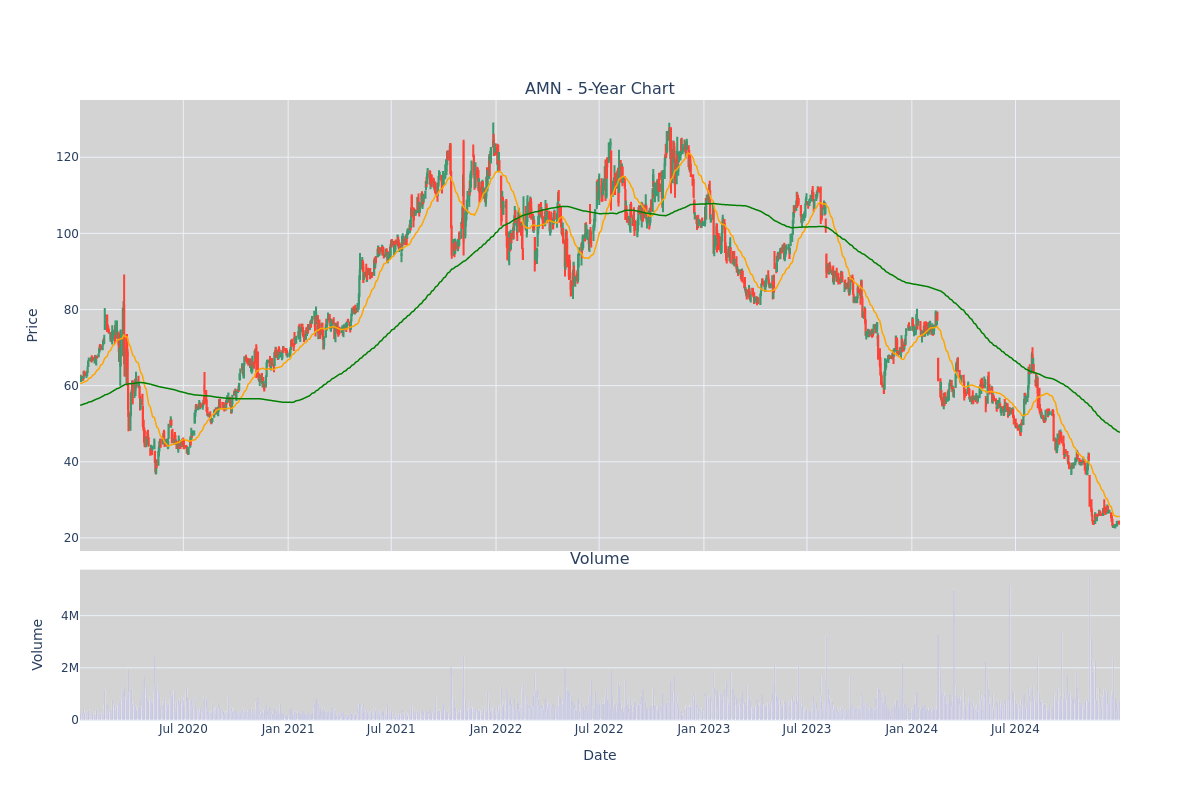Click the price axis value 120
Image resolution: width=1200 pixels, height=800 pixels.
pos(67,157)
